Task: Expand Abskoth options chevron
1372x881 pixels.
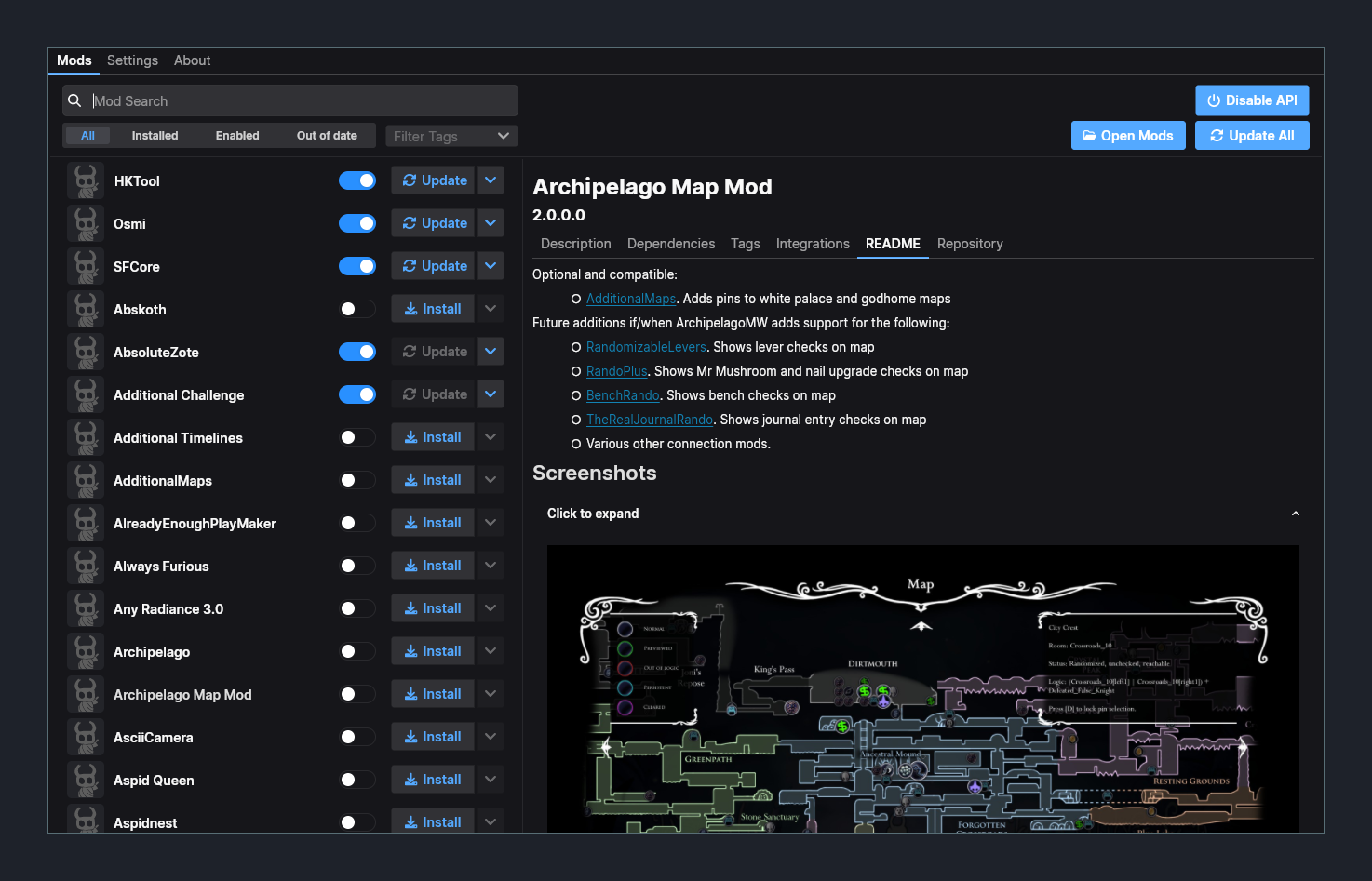Action: (491, 309)
